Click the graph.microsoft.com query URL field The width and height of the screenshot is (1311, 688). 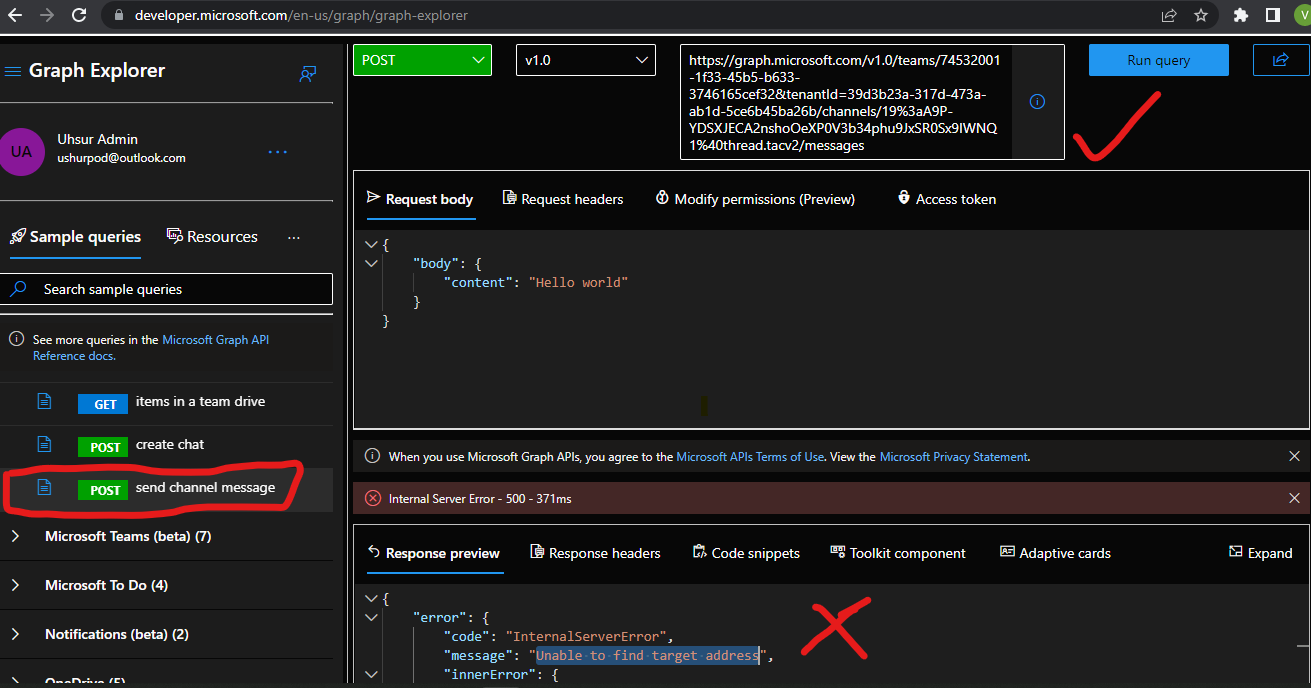(845, 102)
